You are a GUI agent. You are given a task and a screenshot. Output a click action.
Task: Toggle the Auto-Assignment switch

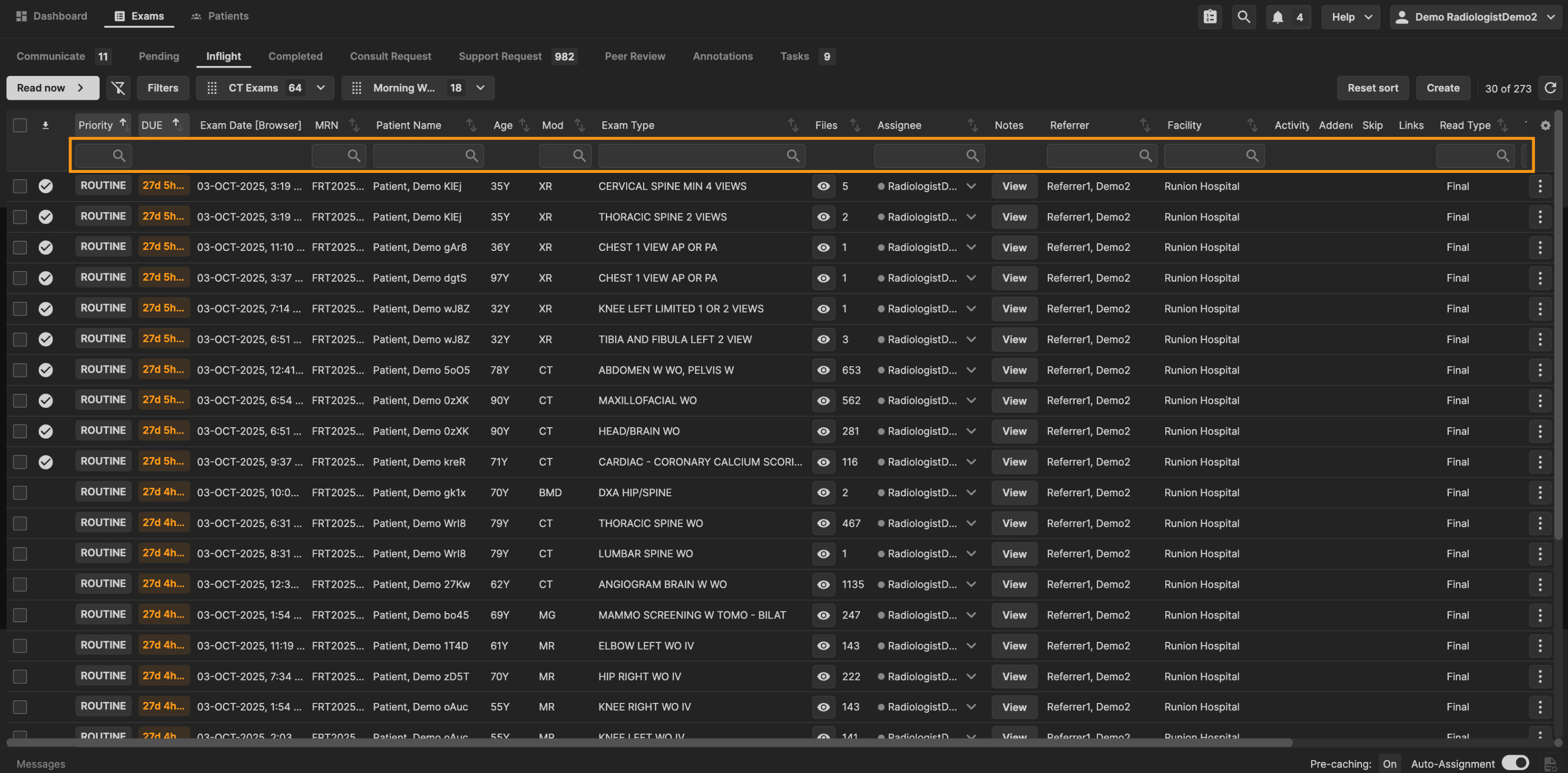pos(1514,763)
